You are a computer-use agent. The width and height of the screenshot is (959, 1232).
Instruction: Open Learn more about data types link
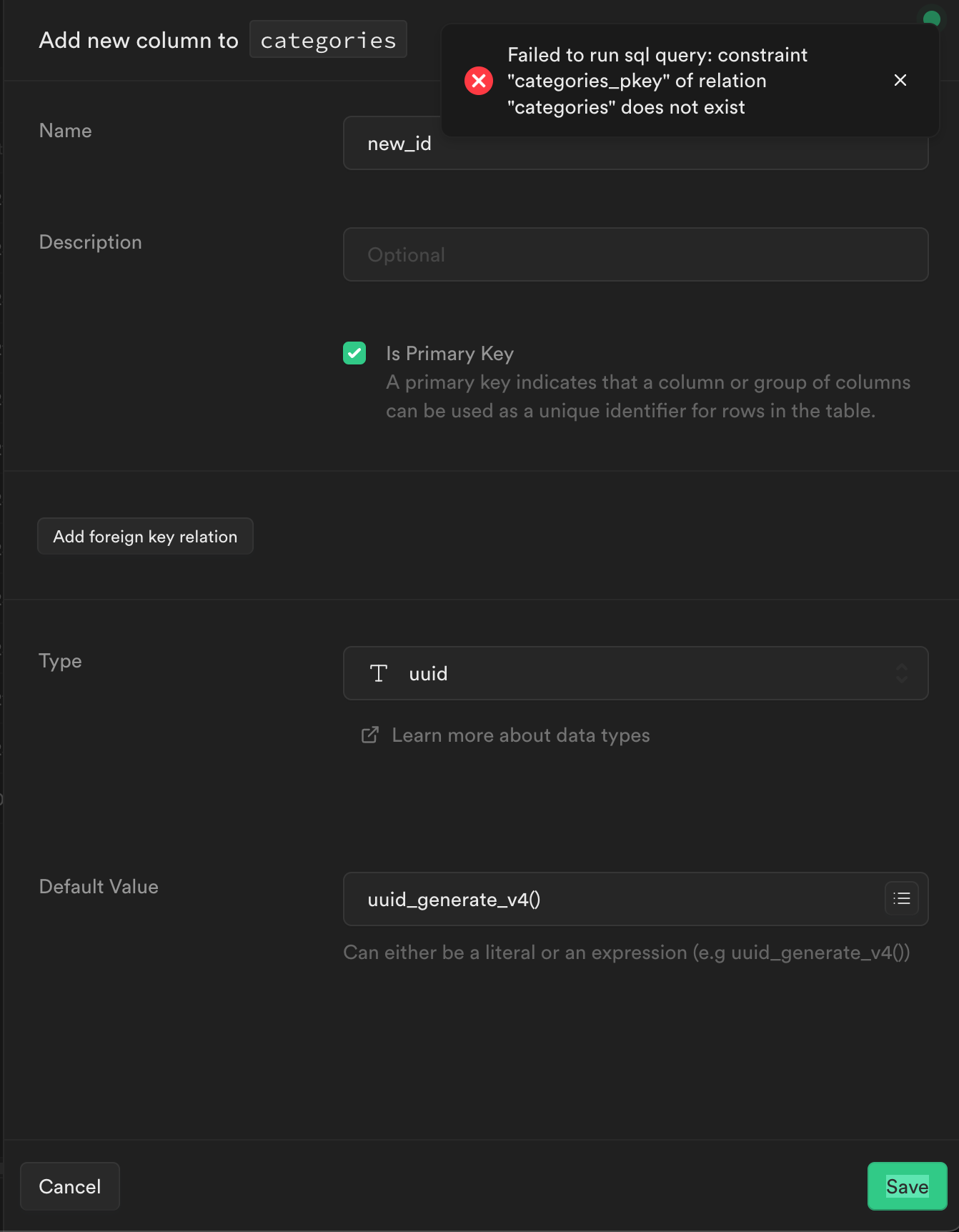pos(521,735)
